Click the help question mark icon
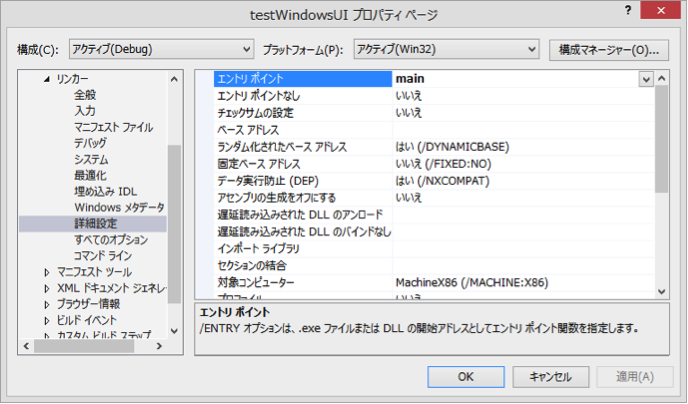Viewport: 688px width, 404px height. pos(627,11)
